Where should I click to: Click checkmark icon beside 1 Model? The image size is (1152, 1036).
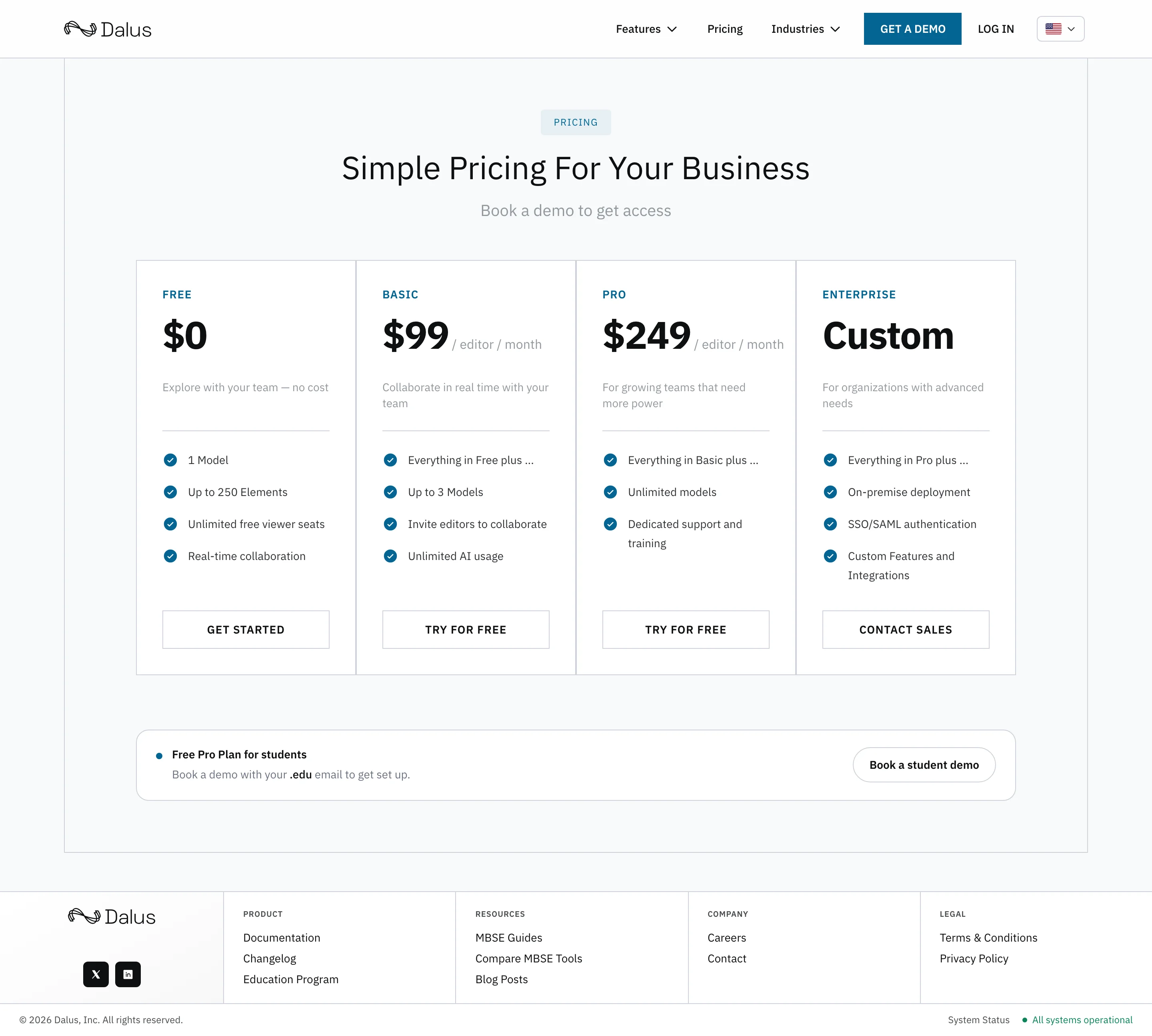170,460
